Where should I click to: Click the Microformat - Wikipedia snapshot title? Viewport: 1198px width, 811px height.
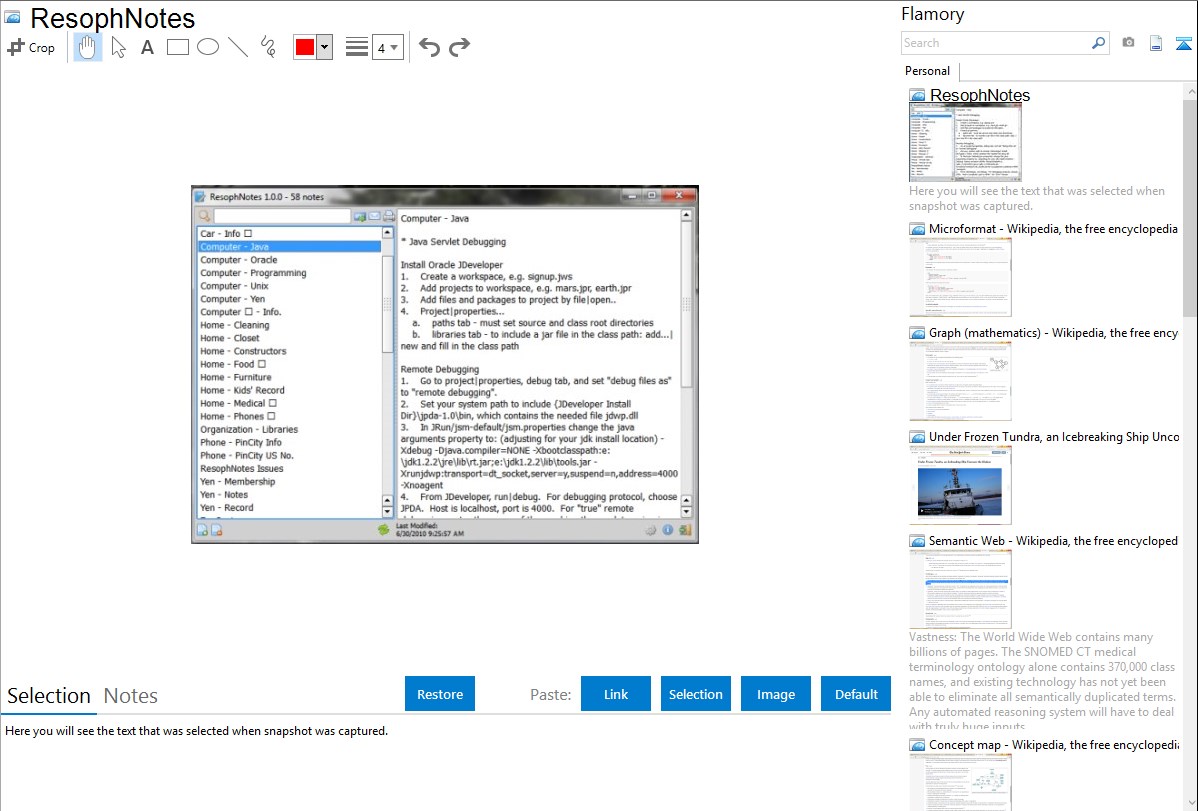coord(1053,229)
